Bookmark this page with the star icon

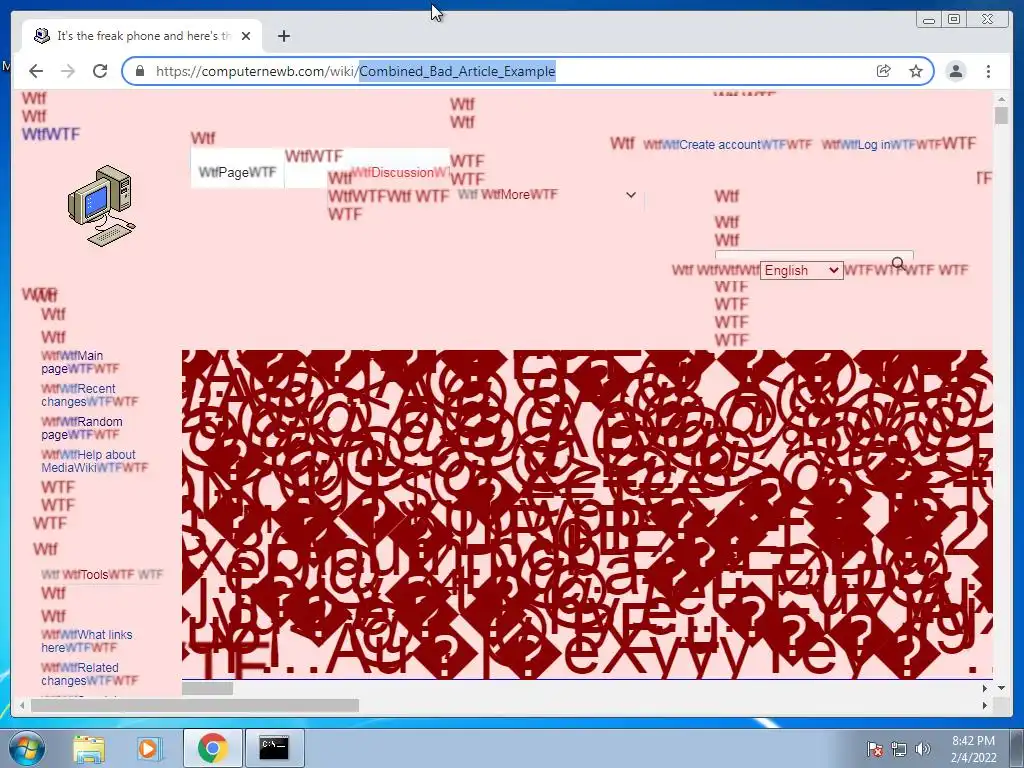pyautogui.click(x=916, y=71)
